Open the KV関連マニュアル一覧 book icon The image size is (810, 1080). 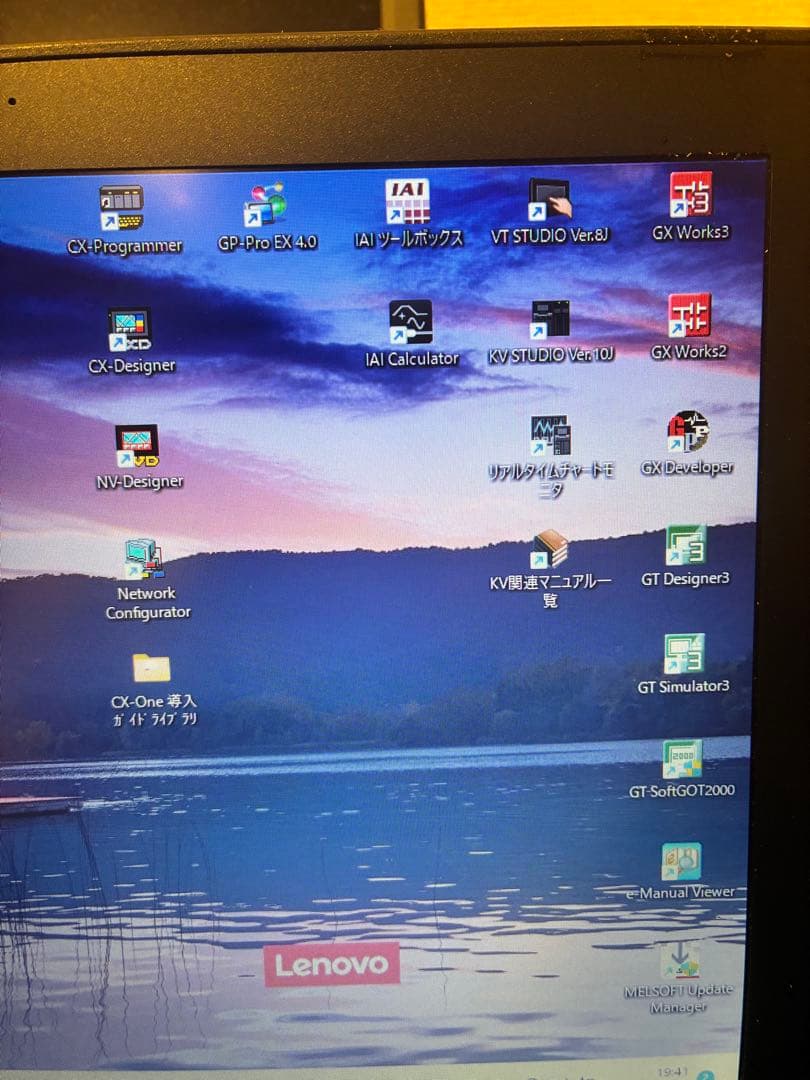pyautogui.click(x=550, y=550)
